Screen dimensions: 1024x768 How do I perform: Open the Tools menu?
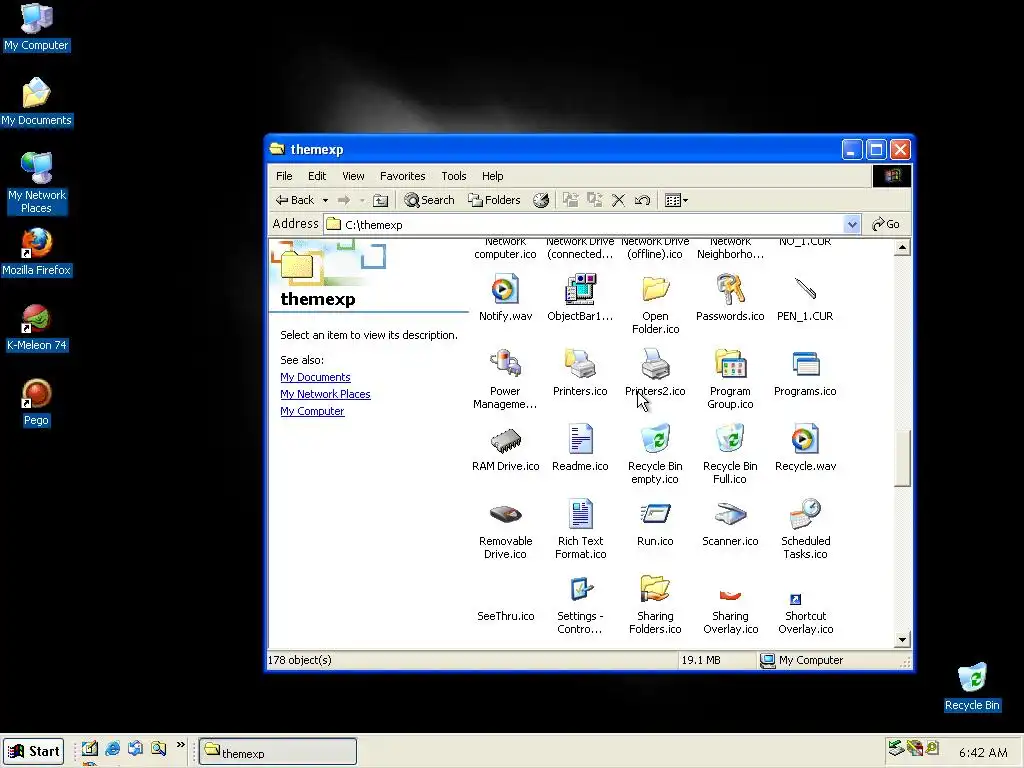453,176
